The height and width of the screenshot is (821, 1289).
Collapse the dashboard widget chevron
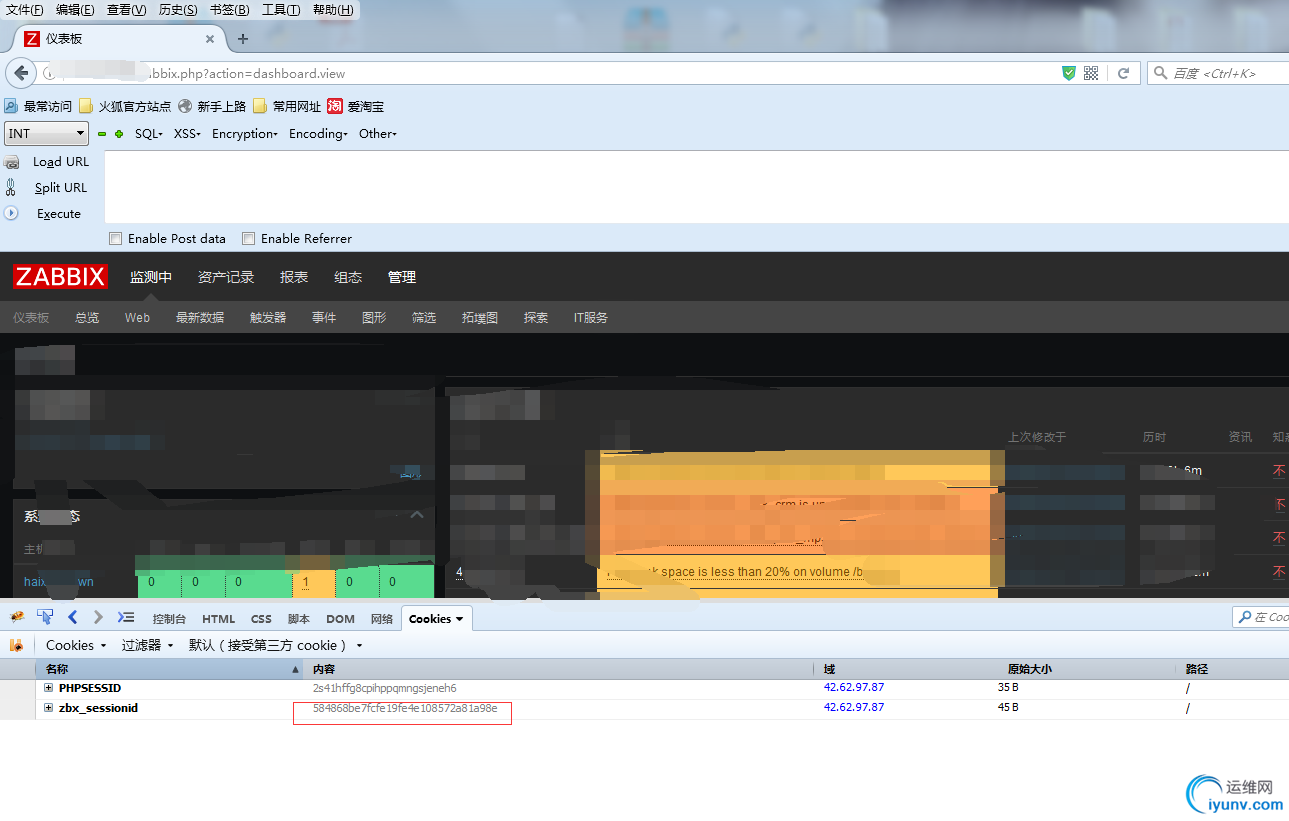[417, 516]
